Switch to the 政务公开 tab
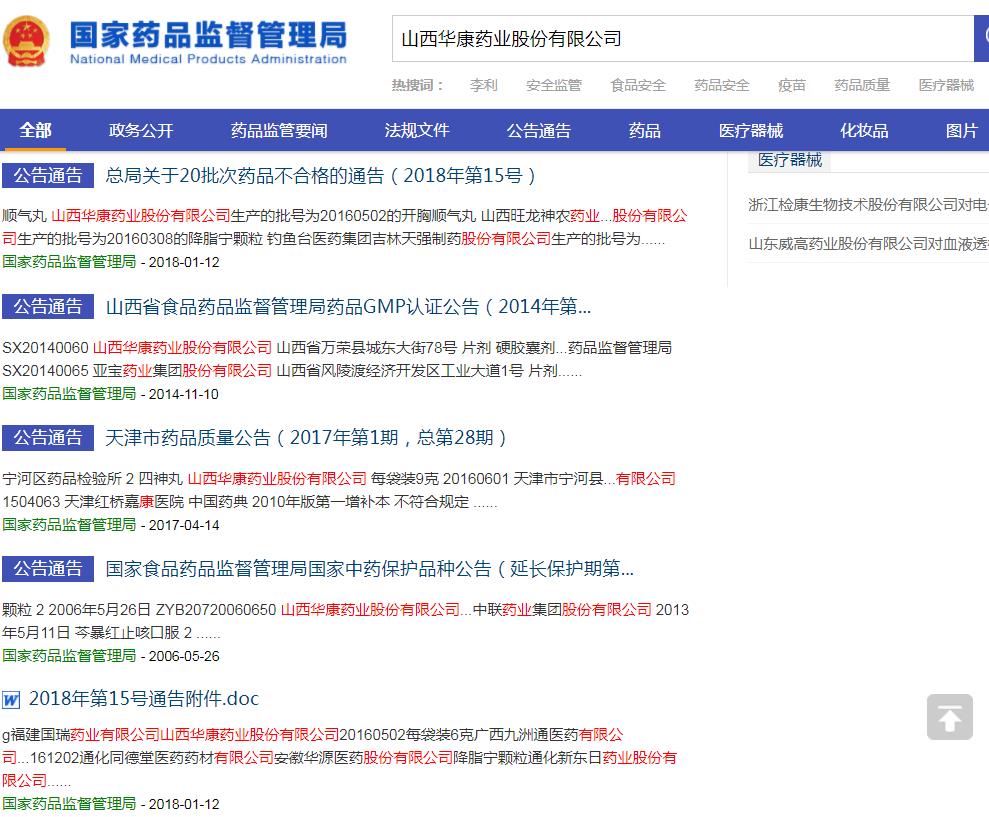This screenshot has height=817, width=989. click(141, 131)
